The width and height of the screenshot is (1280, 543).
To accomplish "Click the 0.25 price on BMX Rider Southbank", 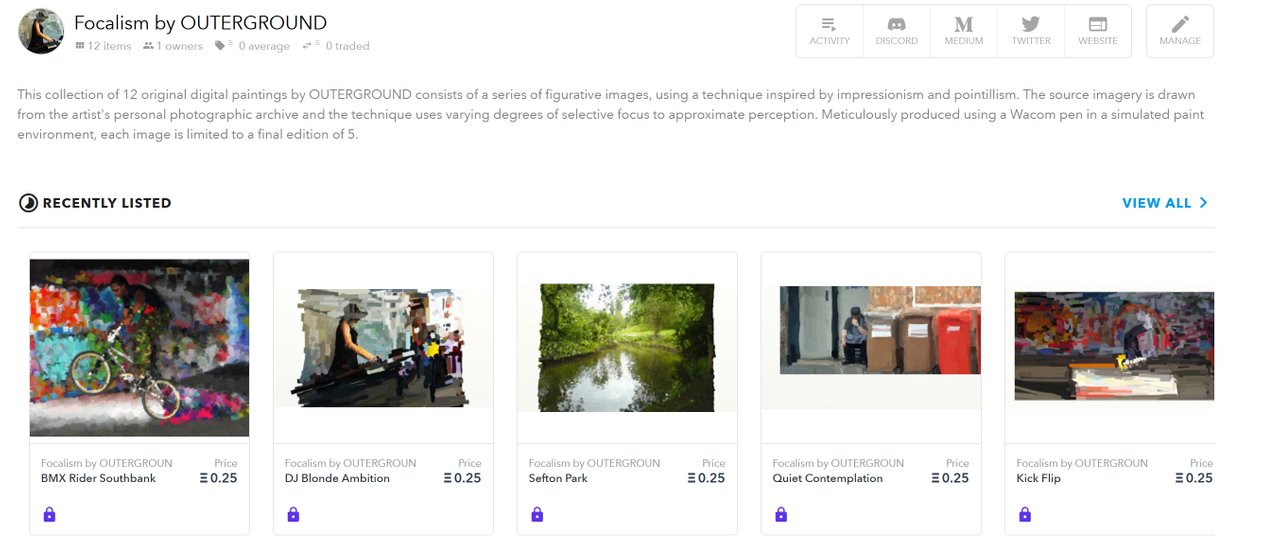I will pos(219,479).
